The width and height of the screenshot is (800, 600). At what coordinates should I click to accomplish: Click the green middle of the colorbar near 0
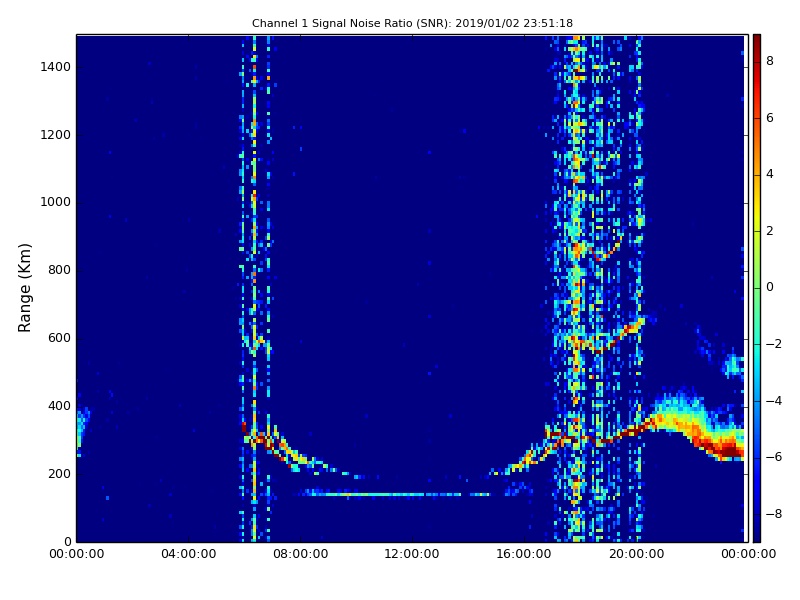click(x=757, y=287)
